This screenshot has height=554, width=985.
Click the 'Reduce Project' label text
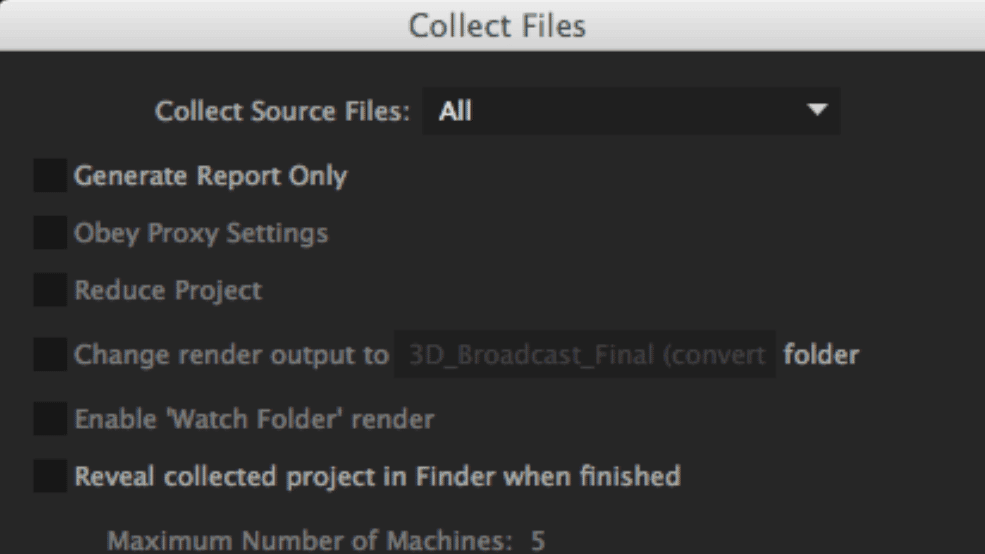coord(168,291)
